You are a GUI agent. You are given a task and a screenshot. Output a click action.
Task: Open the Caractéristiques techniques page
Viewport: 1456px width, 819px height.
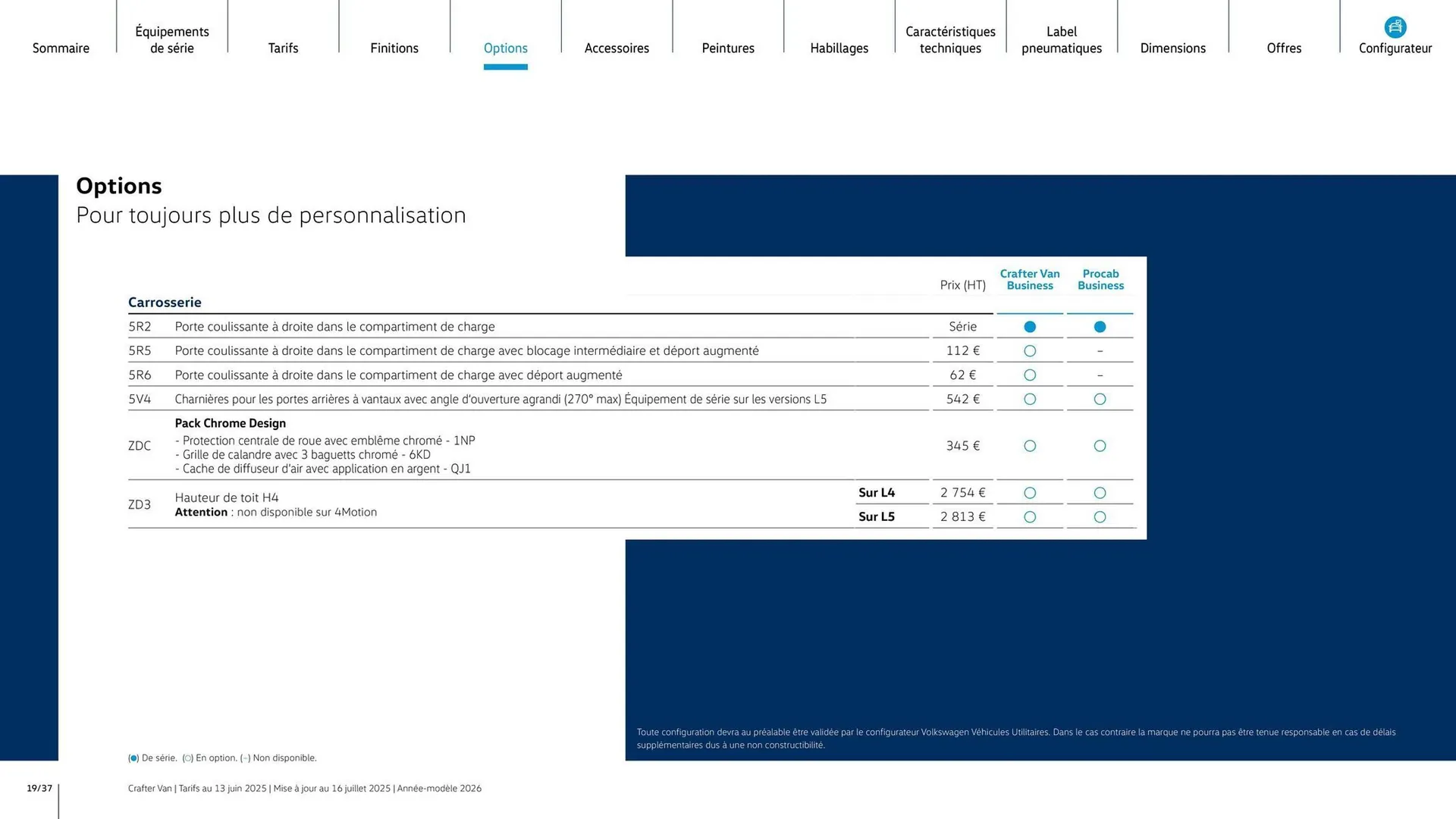tap(950, 39)
